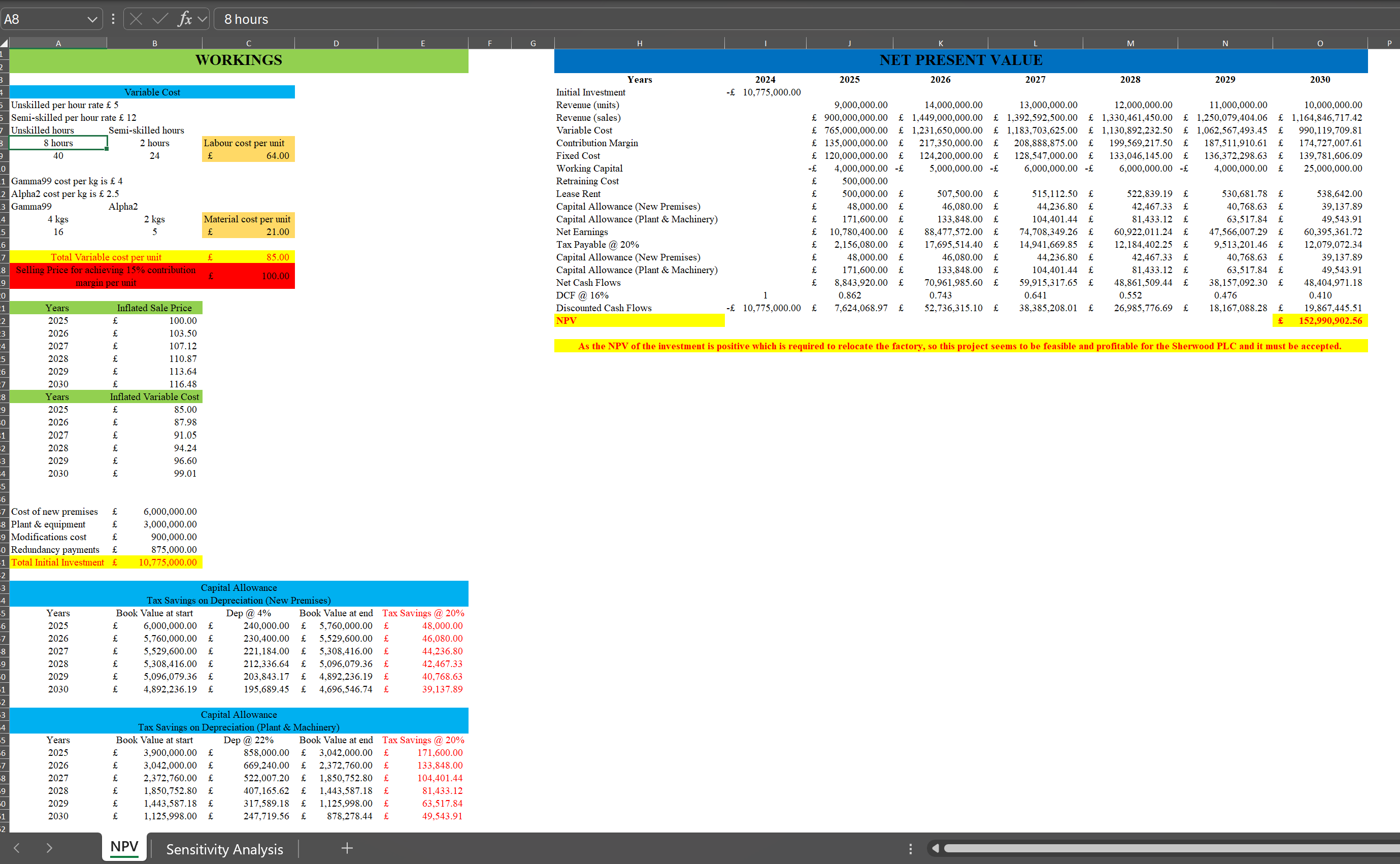Click the Select All corner triangle
The height and width of the screenshot is (864, 1400).
pyautogui.click(x=4, y=43)
